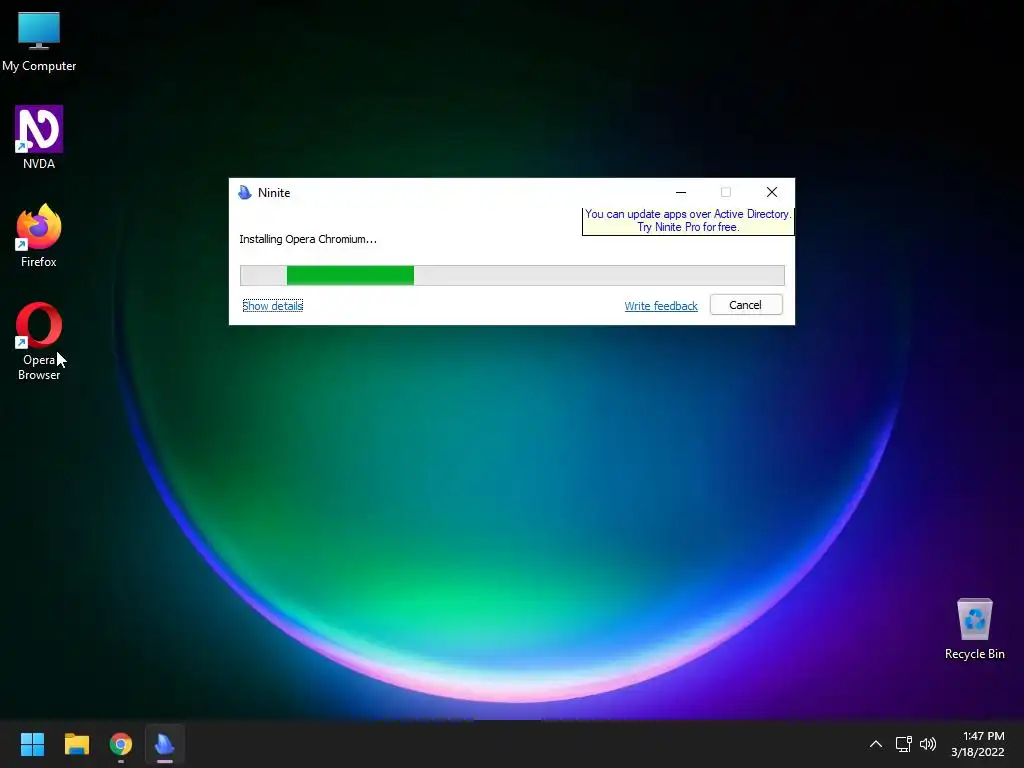Viewport: 1024px width, 768px height.
Task: Click the 'Installing Opera Chromium...' status text
Action: tap(308, 239)
